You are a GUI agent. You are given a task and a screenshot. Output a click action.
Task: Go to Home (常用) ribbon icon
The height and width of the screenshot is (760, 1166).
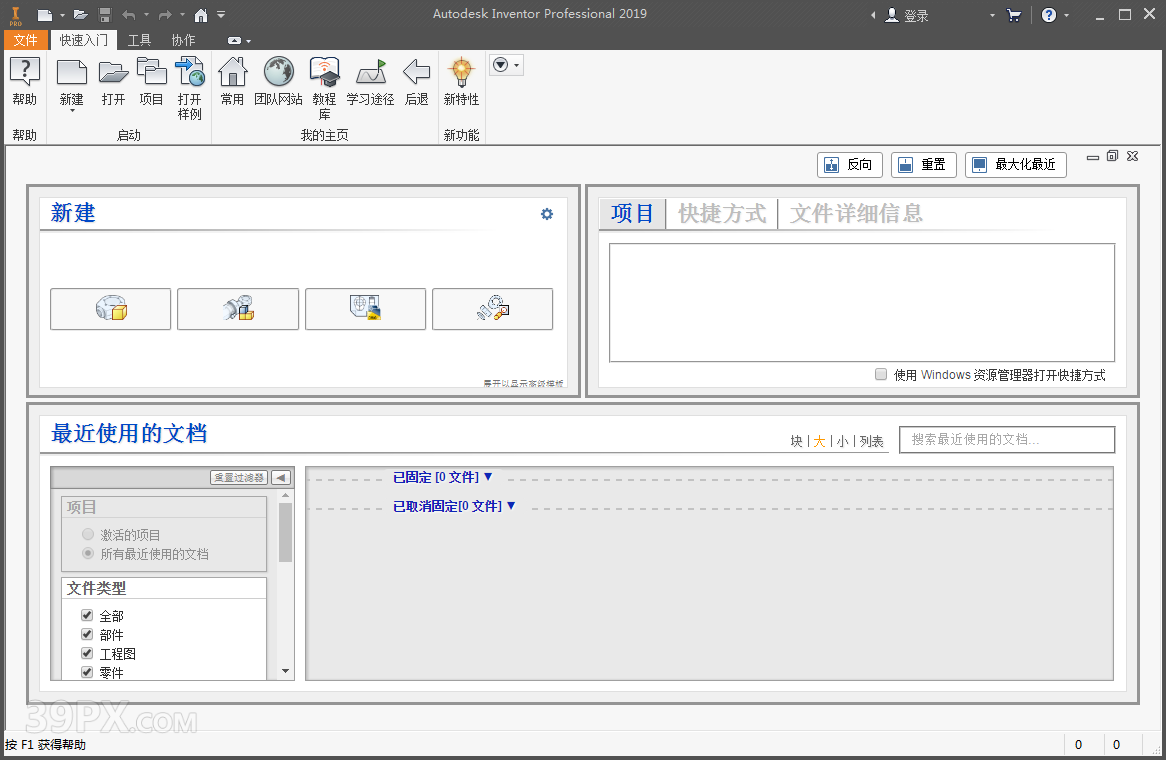click(x=232, y=73)
